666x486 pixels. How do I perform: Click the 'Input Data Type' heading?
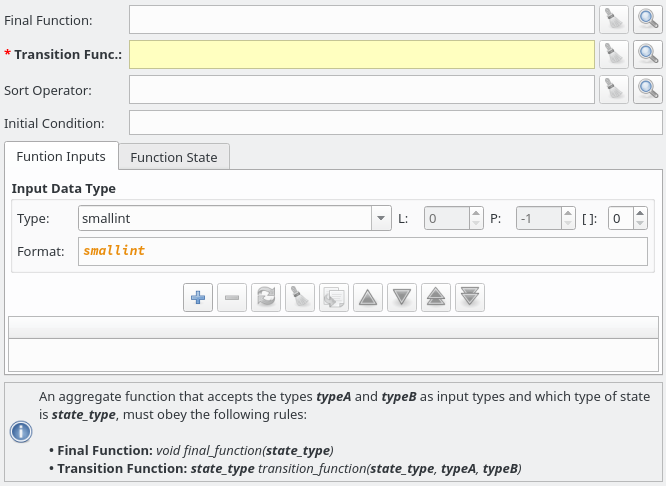[x=64, y=189]
